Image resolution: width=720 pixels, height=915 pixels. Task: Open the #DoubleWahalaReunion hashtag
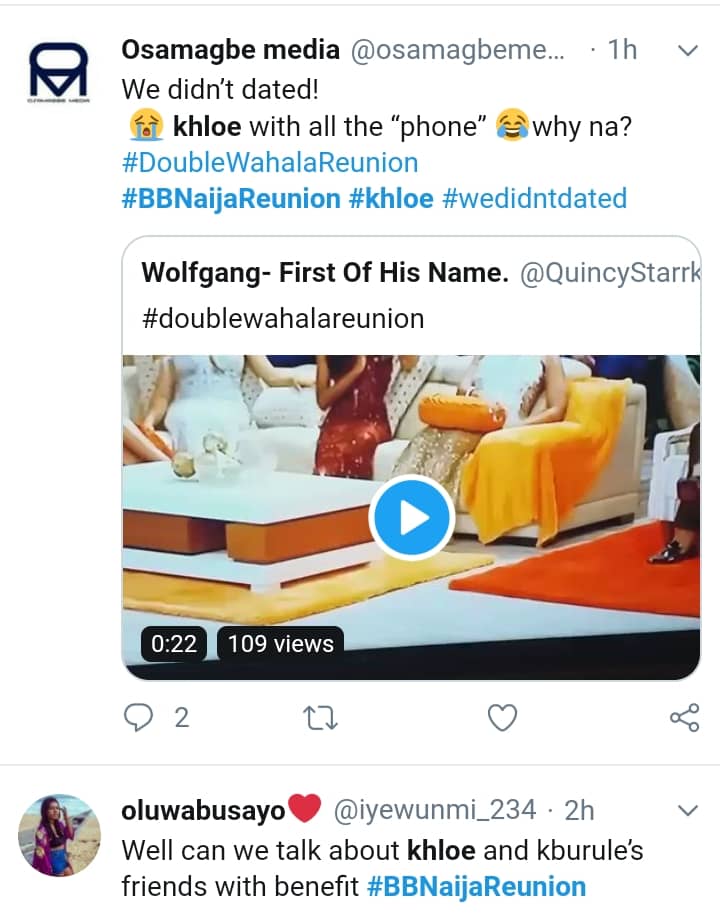click(270, 162)
